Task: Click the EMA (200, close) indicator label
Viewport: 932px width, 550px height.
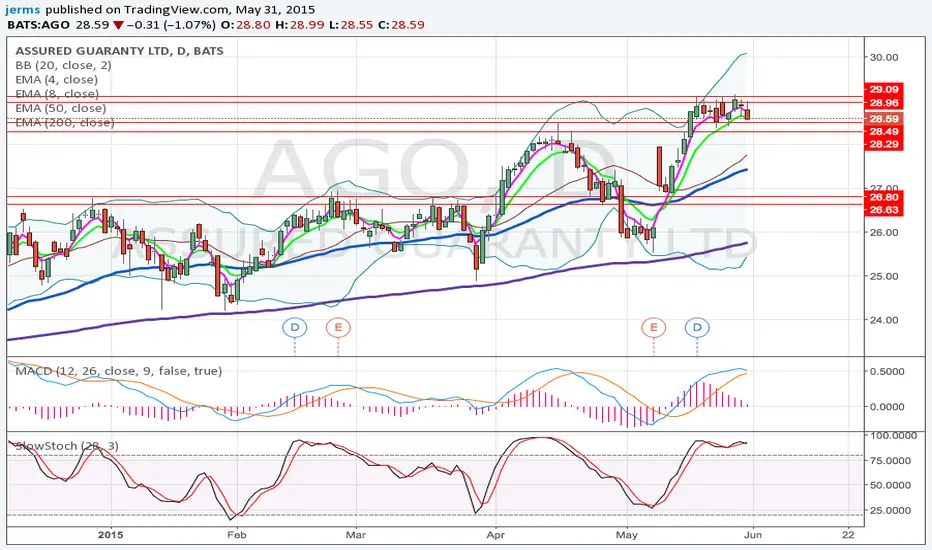Action: pyautogui.click(x=64, y=122)
